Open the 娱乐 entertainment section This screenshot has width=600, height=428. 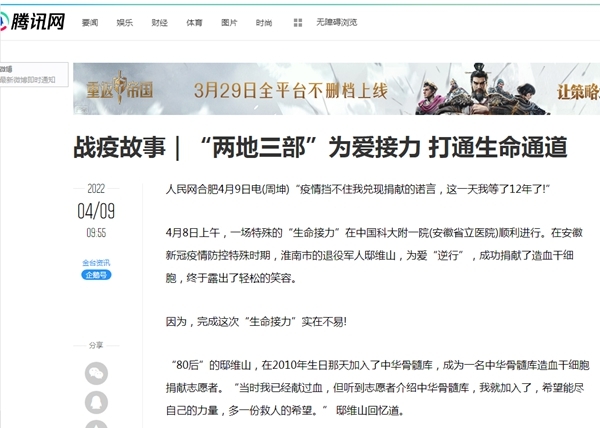123,21
